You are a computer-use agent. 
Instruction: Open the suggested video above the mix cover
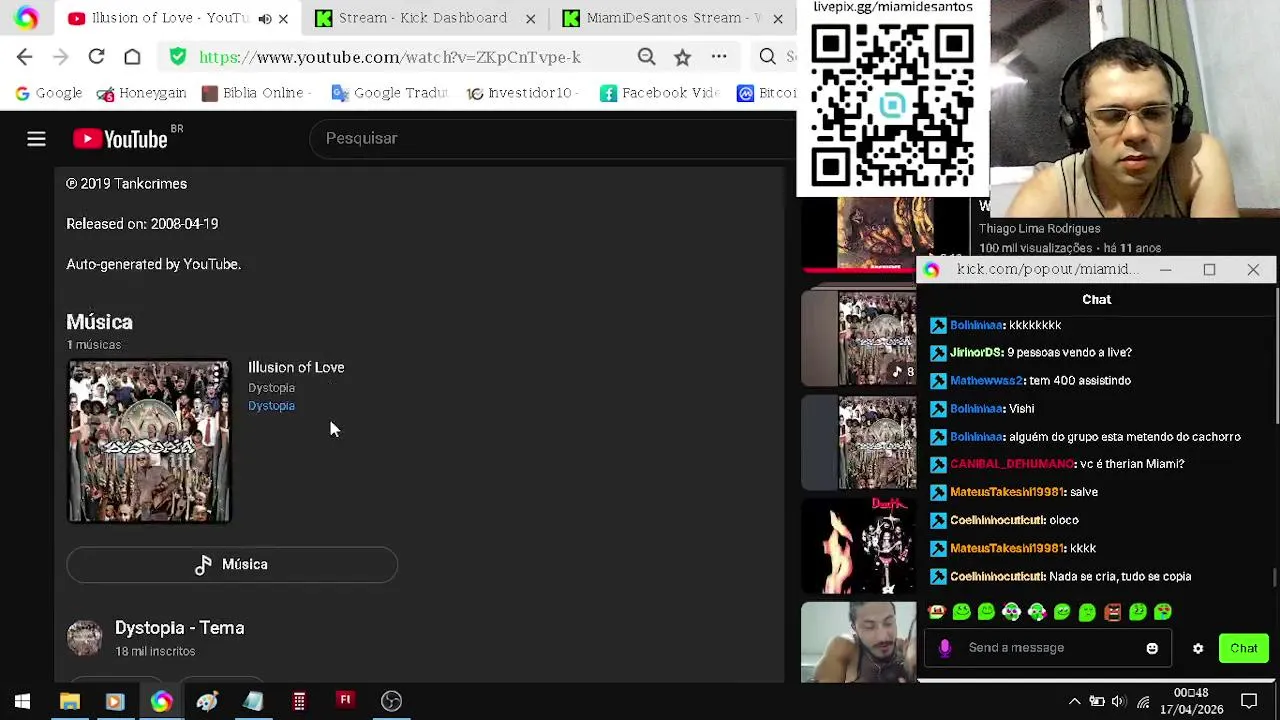[885, 235]
